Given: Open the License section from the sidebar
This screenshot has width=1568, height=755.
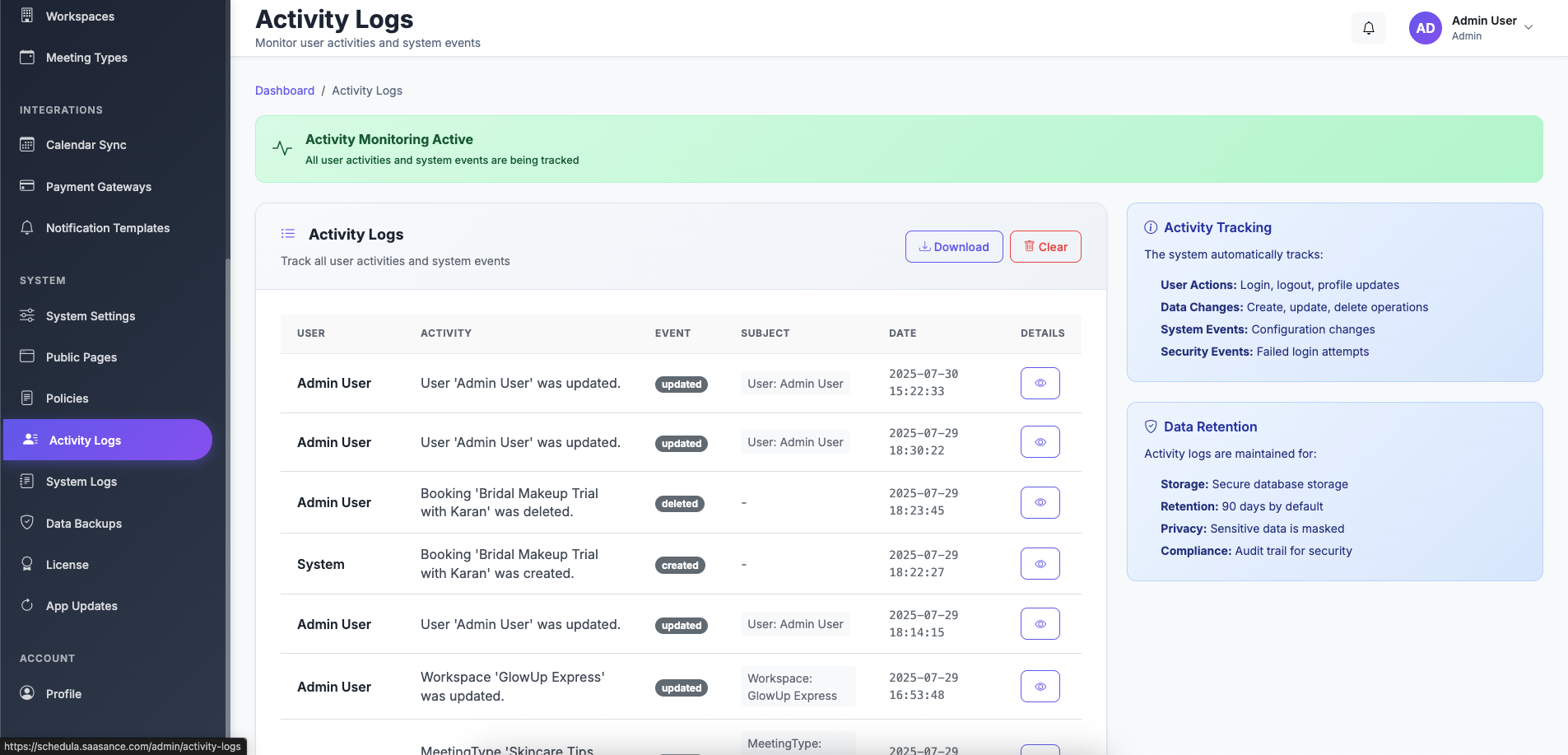Looking at the screenshot, I should (x=67, y=565).
